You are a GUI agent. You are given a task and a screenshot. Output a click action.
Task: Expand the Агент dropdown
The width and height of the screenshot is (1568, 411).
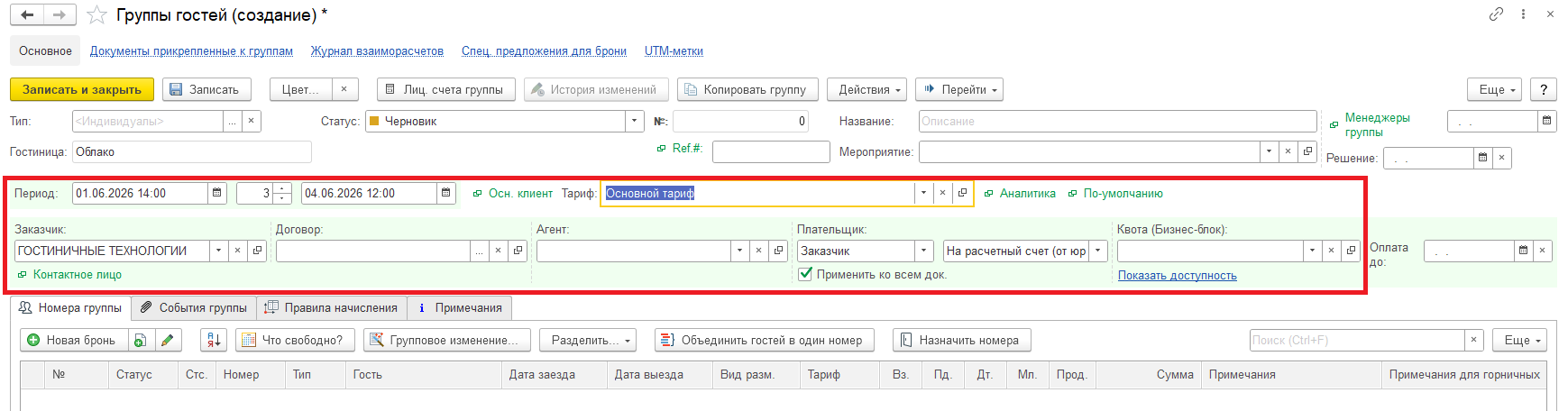(740, 251)
